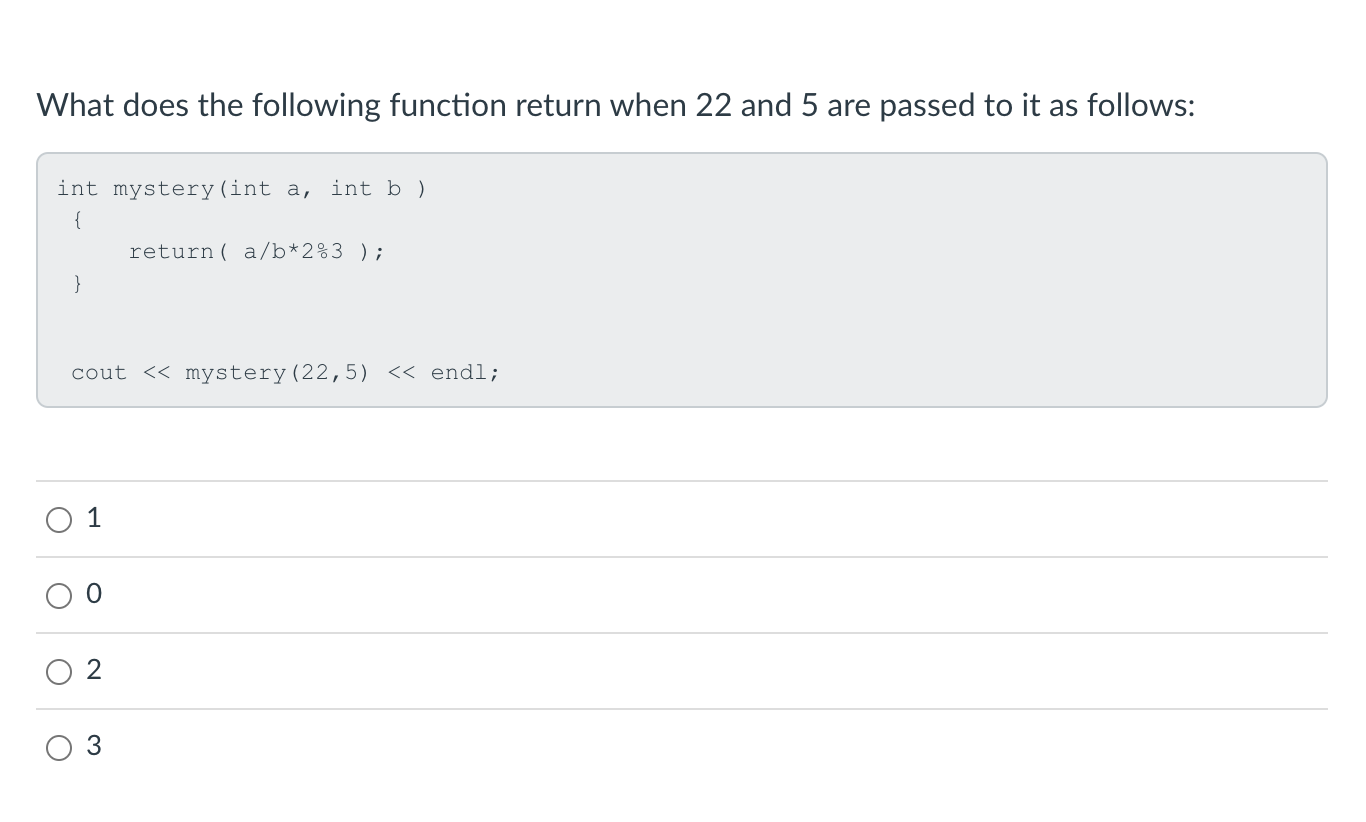Viewport: 1366px width, 822px height.
Task: Select the radio button for answer 2
Action: point(59,671)
